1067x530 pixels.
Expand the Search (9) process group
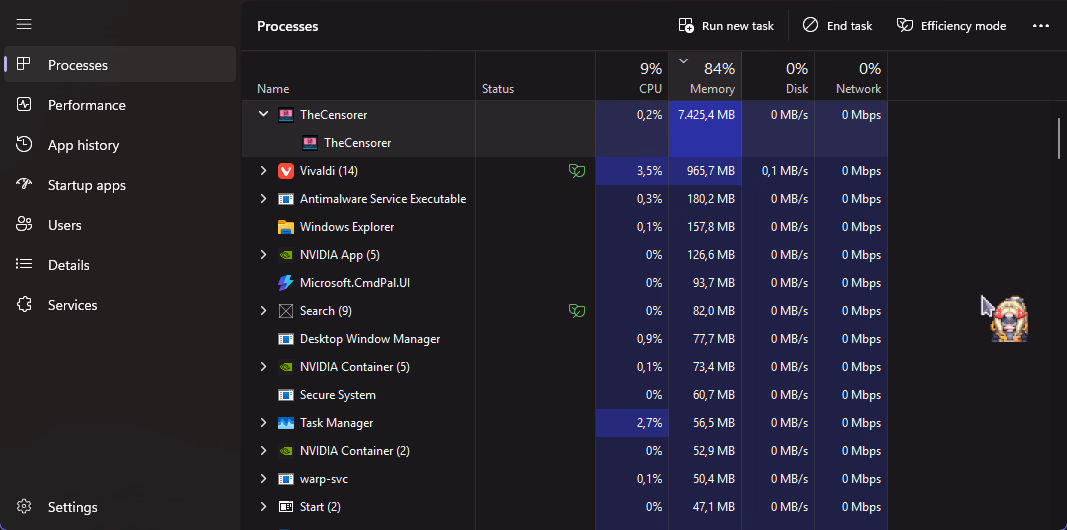point(263,310)
